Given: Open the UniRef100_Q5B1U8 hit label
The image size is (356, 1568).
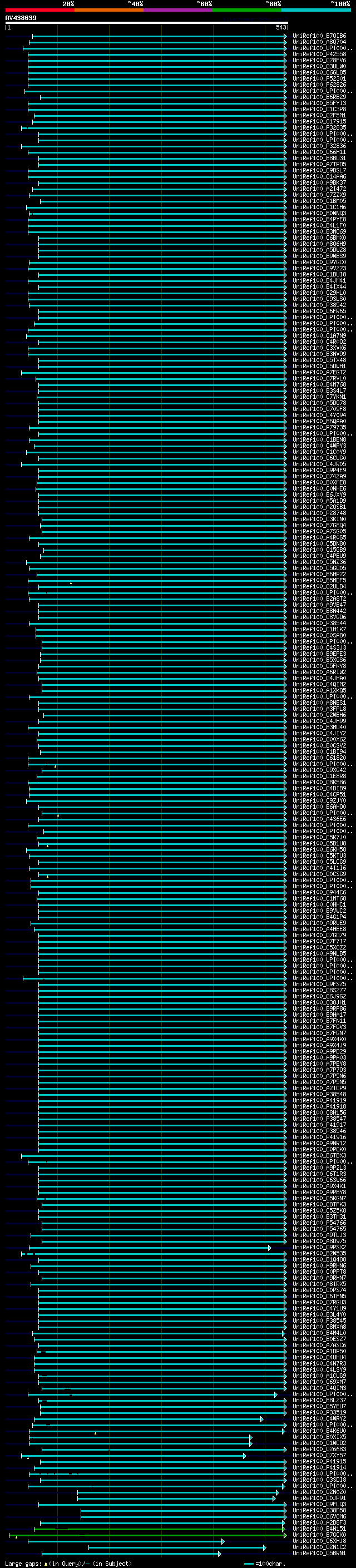Looking at the screenshot, I should [x=319, y=843].
